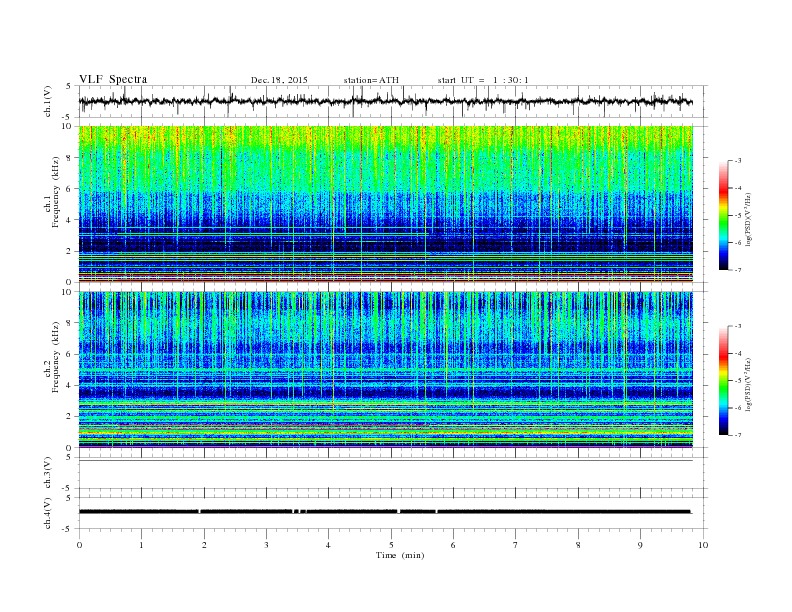Image resolution: width=792 pixels, height=612 pixels.
Task: Click the ch.1 spectrogram color scale bar
Action: (x=723, y=215)
